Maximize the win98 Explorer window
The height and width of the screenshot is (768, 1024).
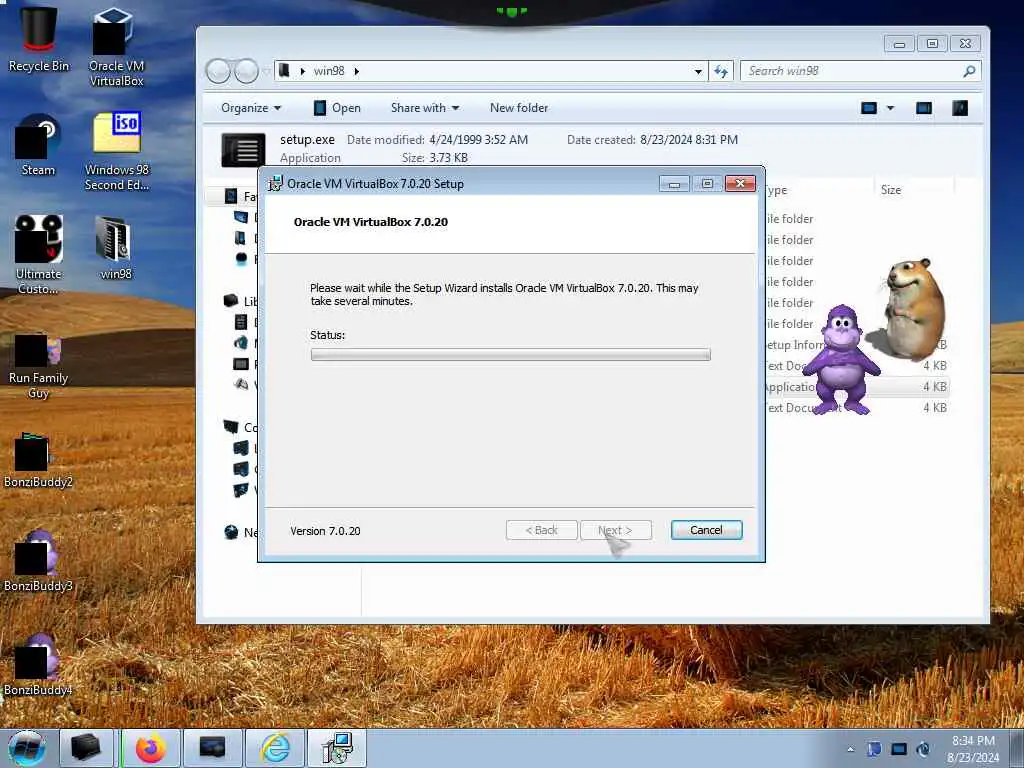932,44
